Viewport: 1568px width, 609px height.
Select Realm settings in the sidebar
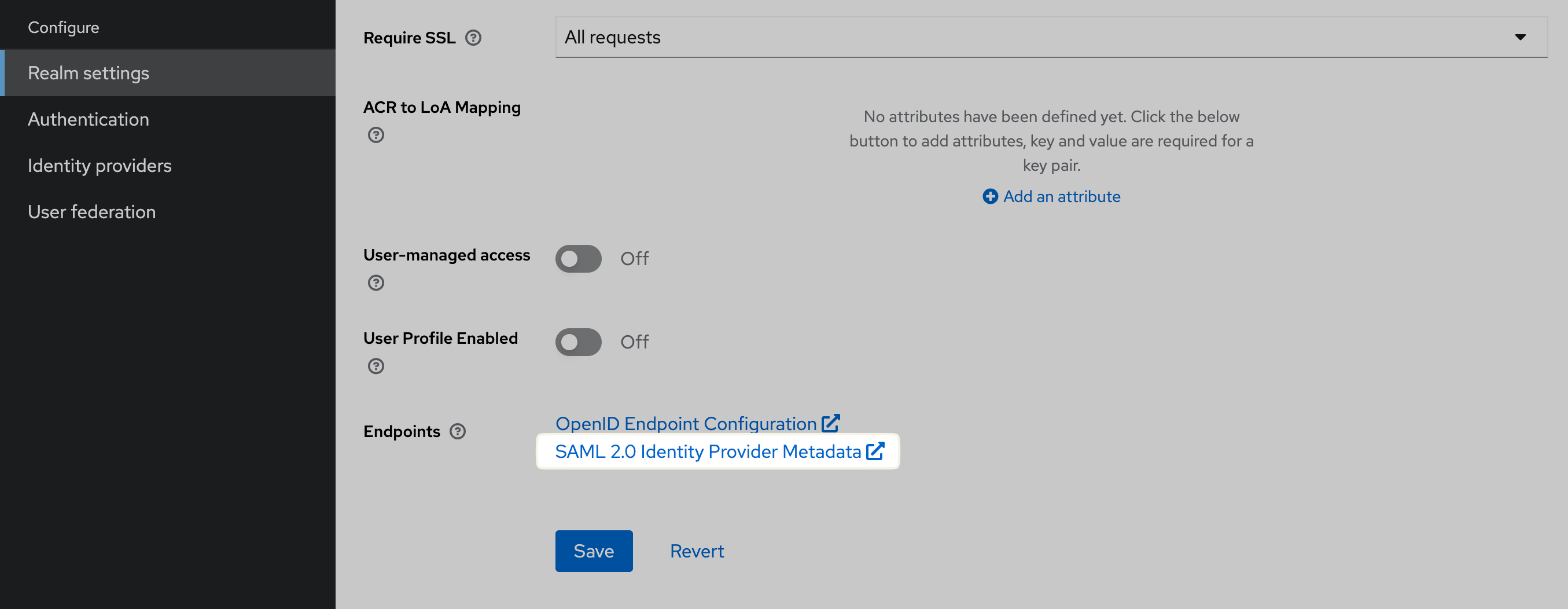point(167,73)
